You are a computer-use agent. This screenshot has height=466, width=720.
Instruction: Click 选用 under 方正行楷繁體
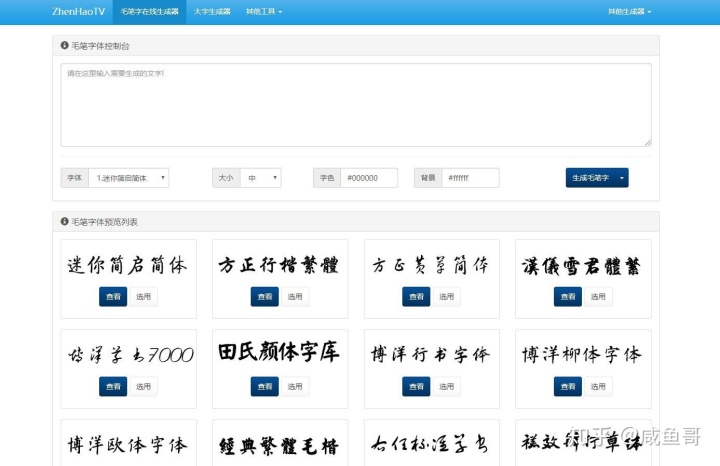295,297
